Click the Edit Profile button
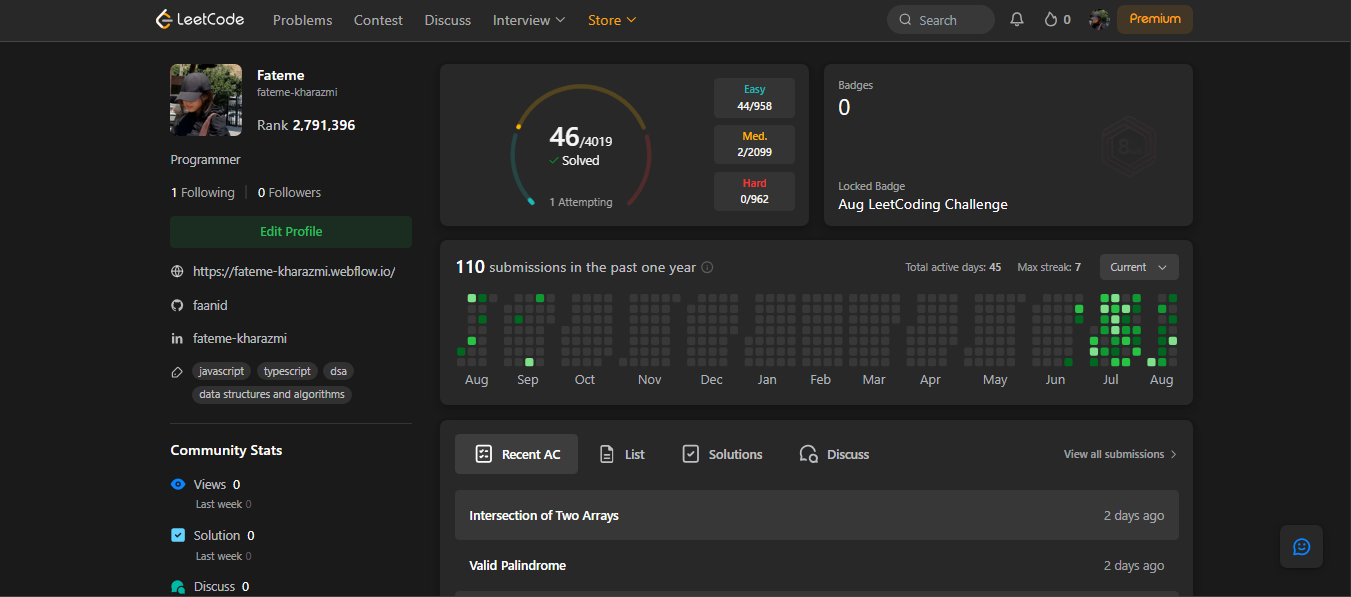 point(291,232)
